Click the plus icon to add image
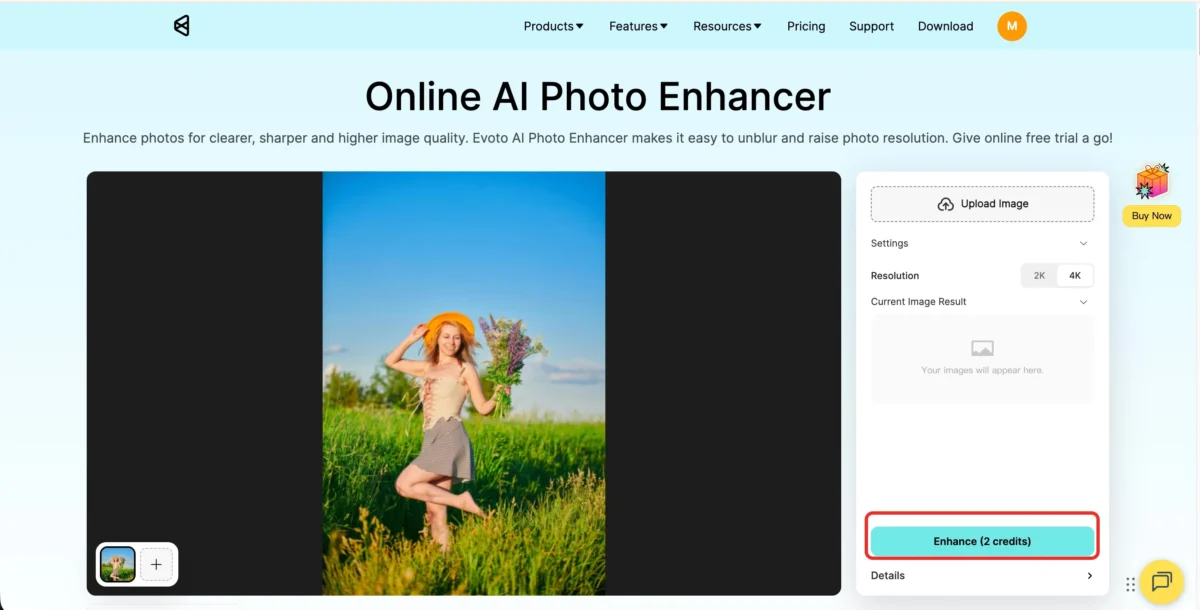The height and width of the screenshot is (610, 1200). (156, 564)
